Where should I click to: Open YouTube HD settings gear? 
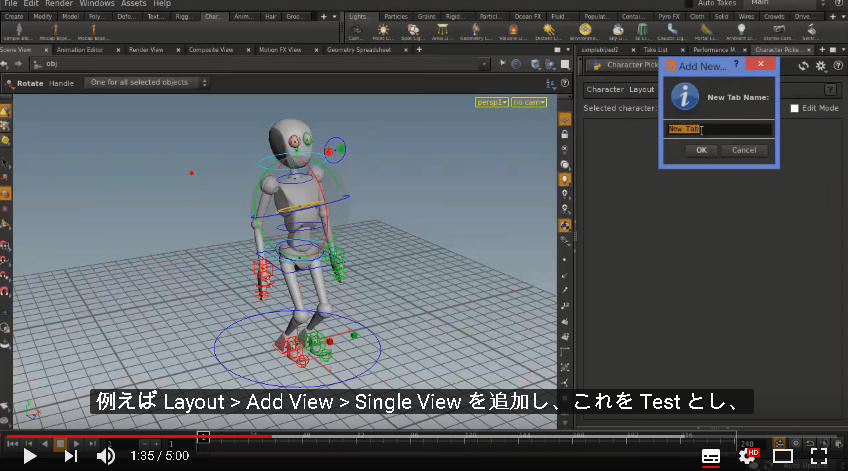(x=748, y=456)
